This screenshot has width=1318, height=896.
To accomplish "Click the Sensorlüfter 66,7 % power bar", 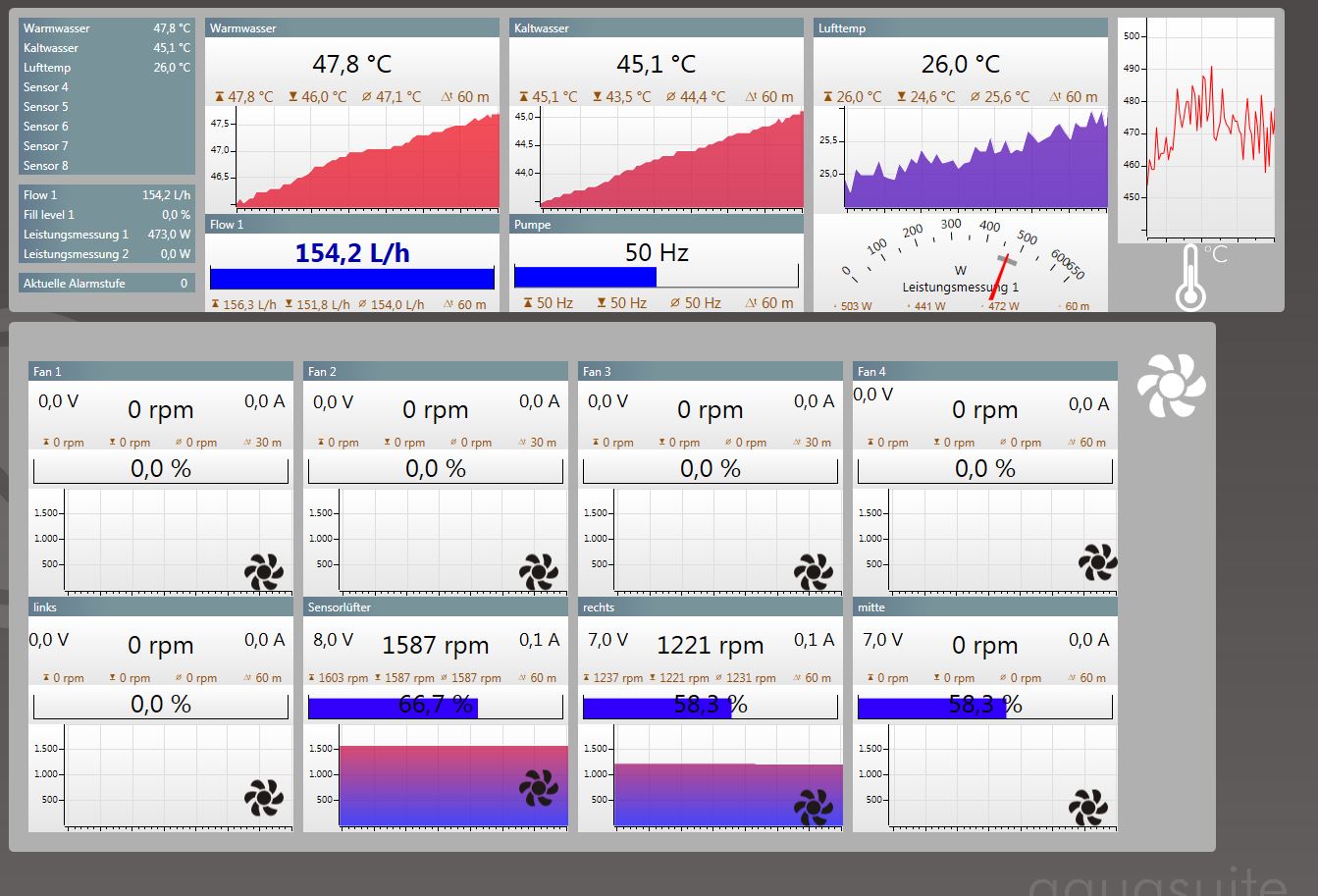I will tap(436, 705).
